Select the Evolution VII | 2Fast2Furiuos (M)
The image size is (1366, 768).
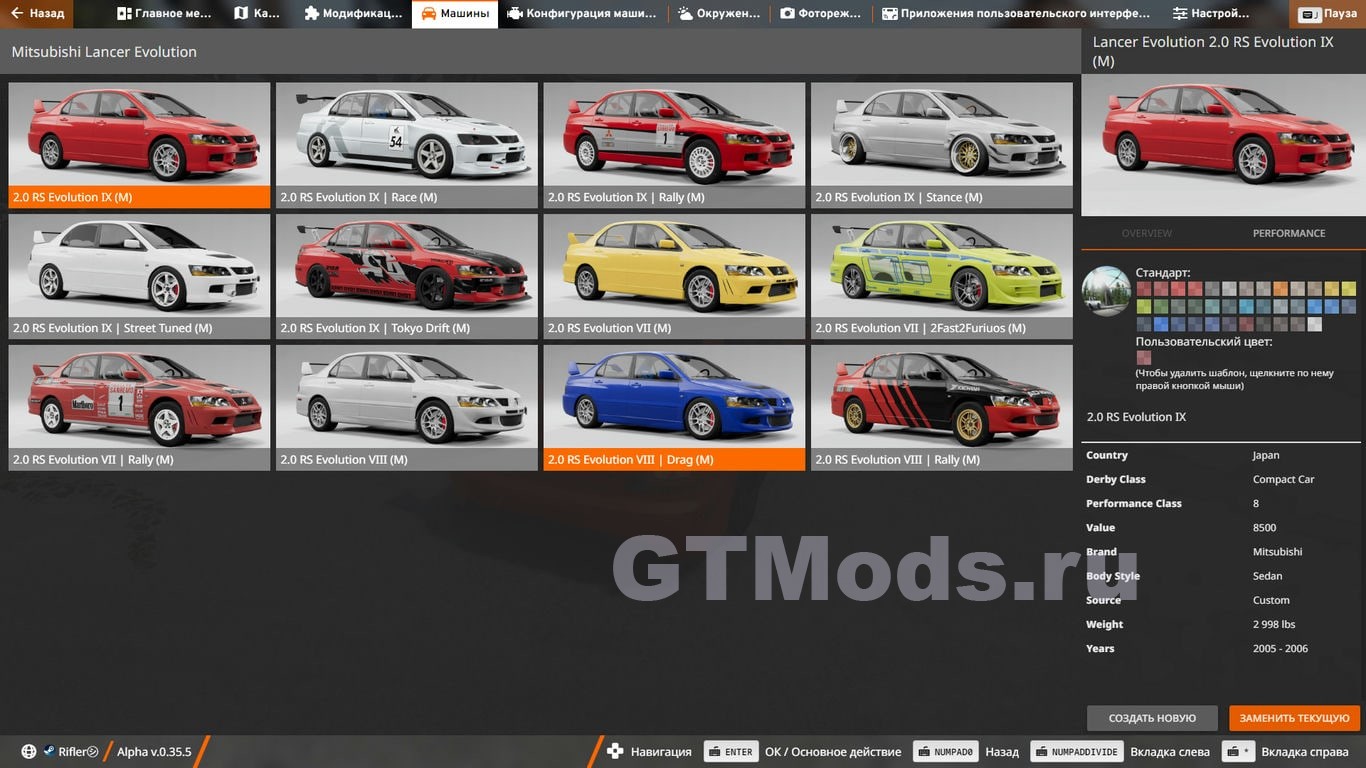point(942,277)
